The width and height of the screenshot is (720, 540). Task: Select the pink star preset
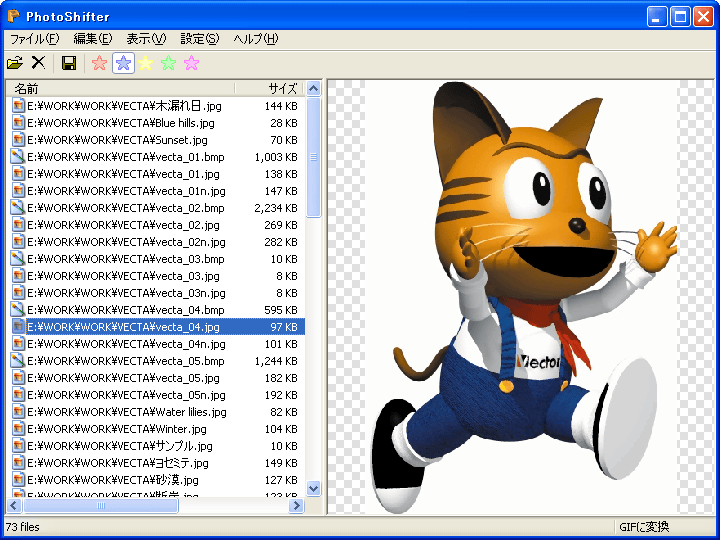[x=191, y=63]
